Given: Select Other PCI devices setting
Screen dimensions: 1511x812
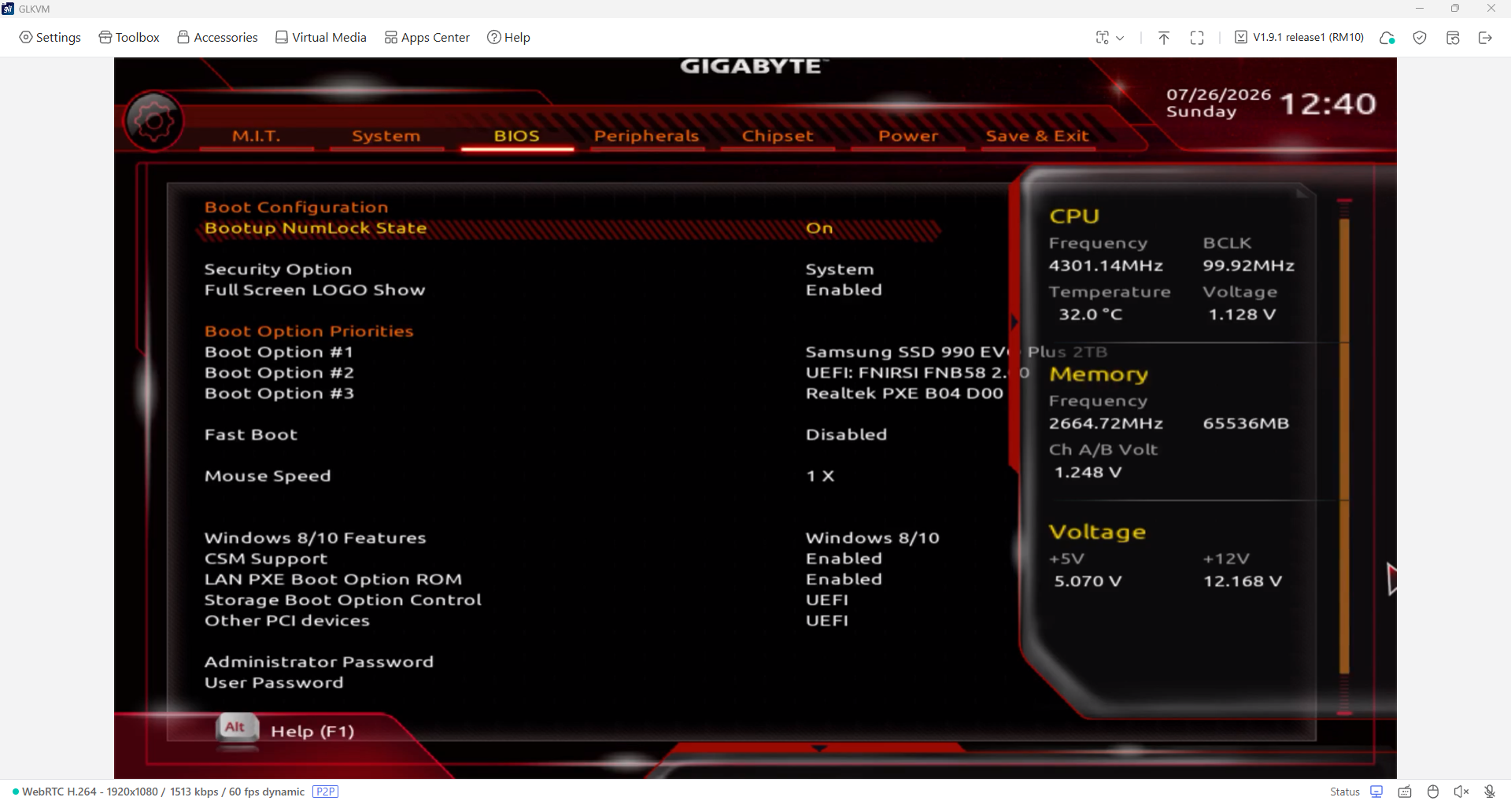Looking at the screenshot, I should click(x=287, y=621).
